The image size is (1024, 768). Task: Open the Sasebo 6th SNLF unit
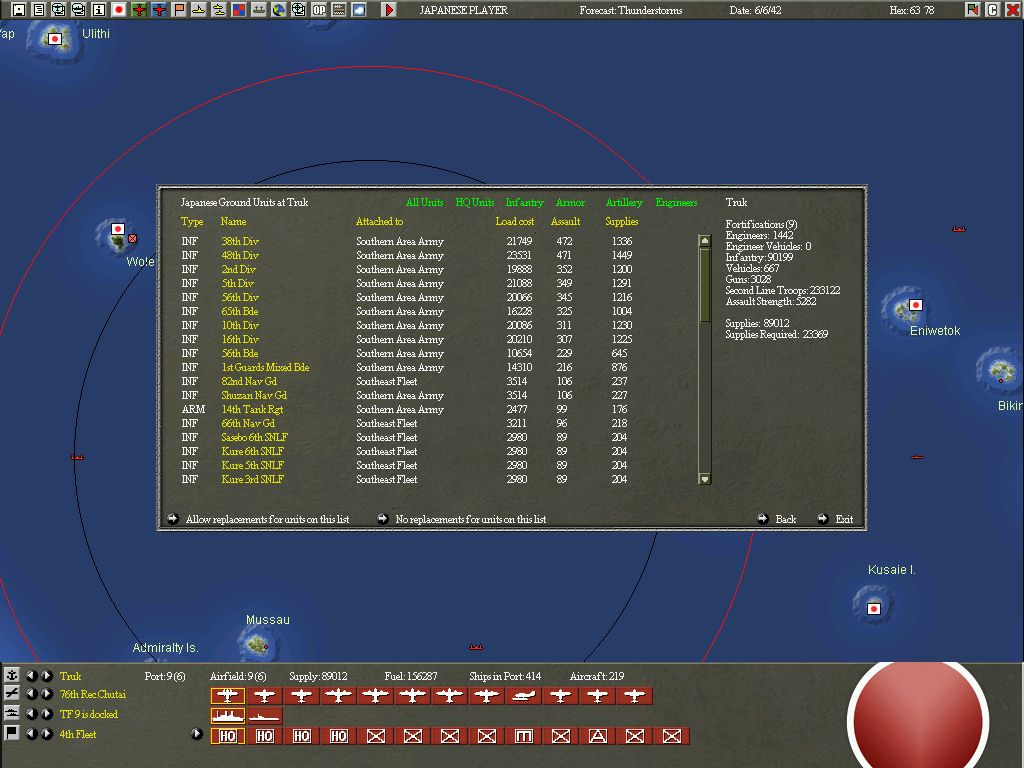tap(254, 437)
